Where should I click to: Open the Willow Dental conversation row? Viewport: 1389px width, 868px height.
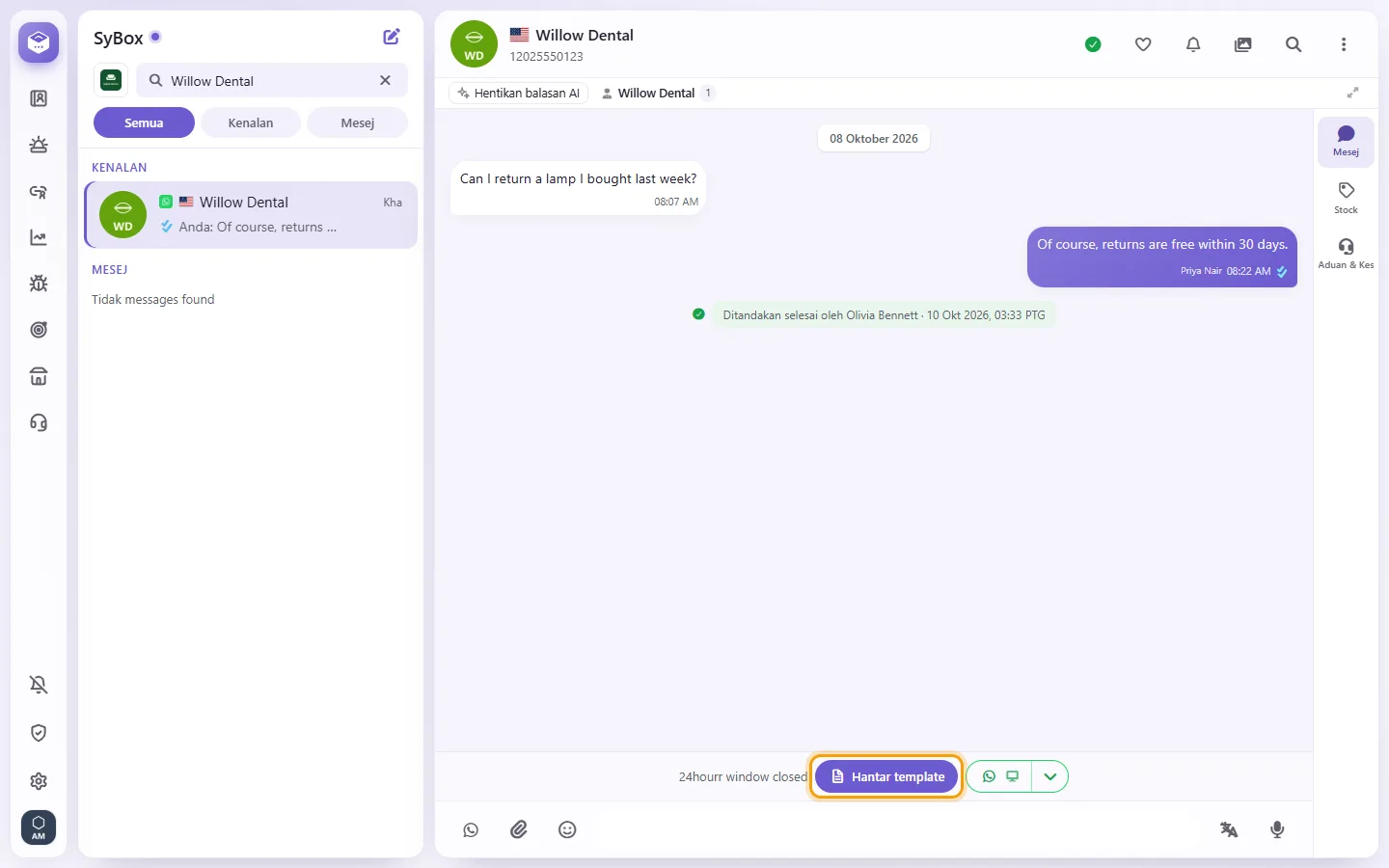point(252,215)
